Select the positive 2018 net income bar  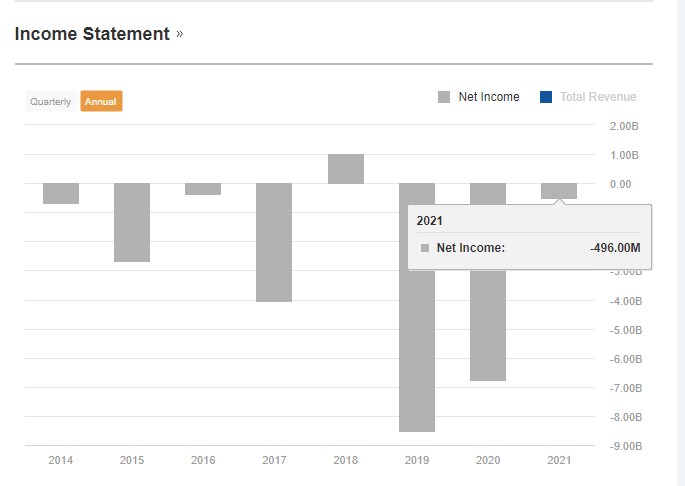point(346,169)
